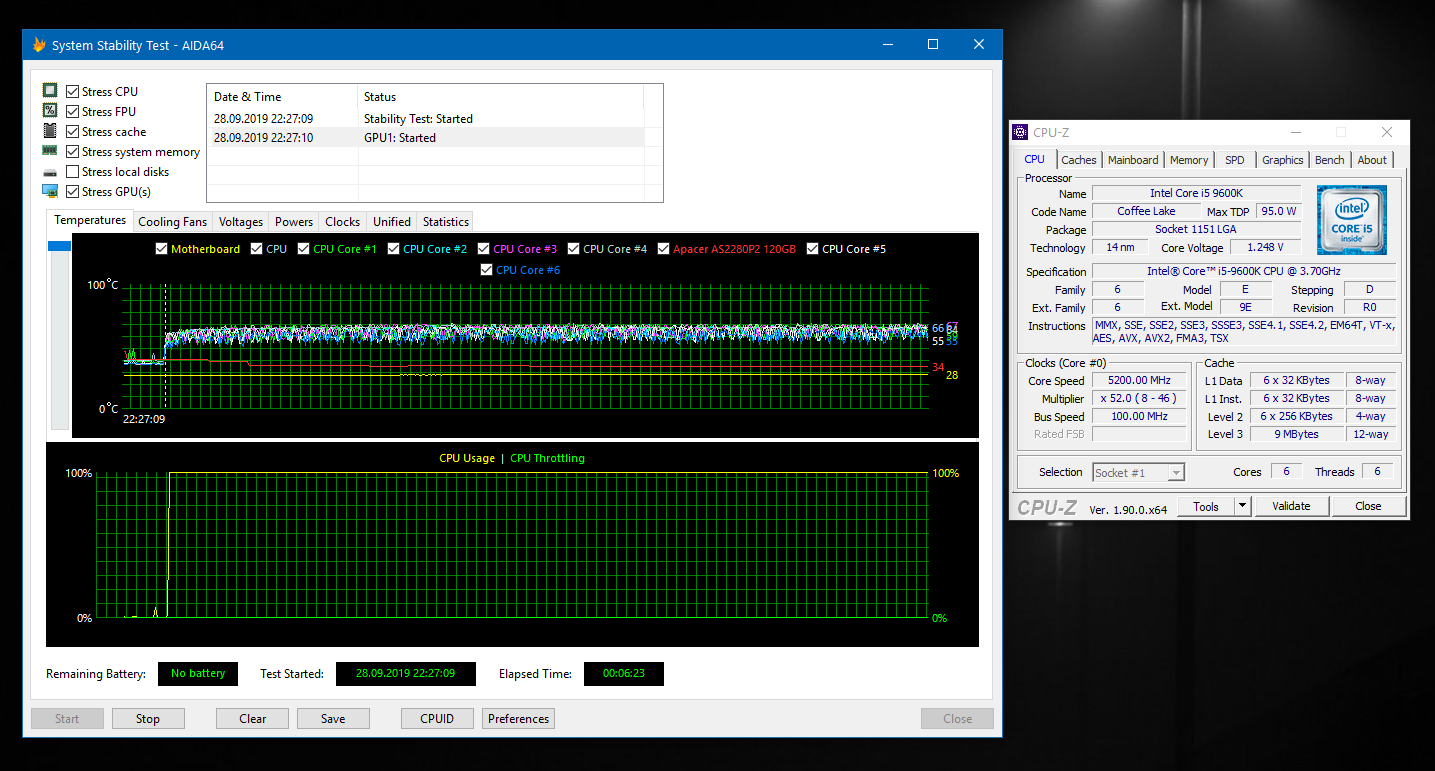Switch to the Cooling Fans tab
This screenshot has height=771, width=1435.
click(x=173, y=222)
